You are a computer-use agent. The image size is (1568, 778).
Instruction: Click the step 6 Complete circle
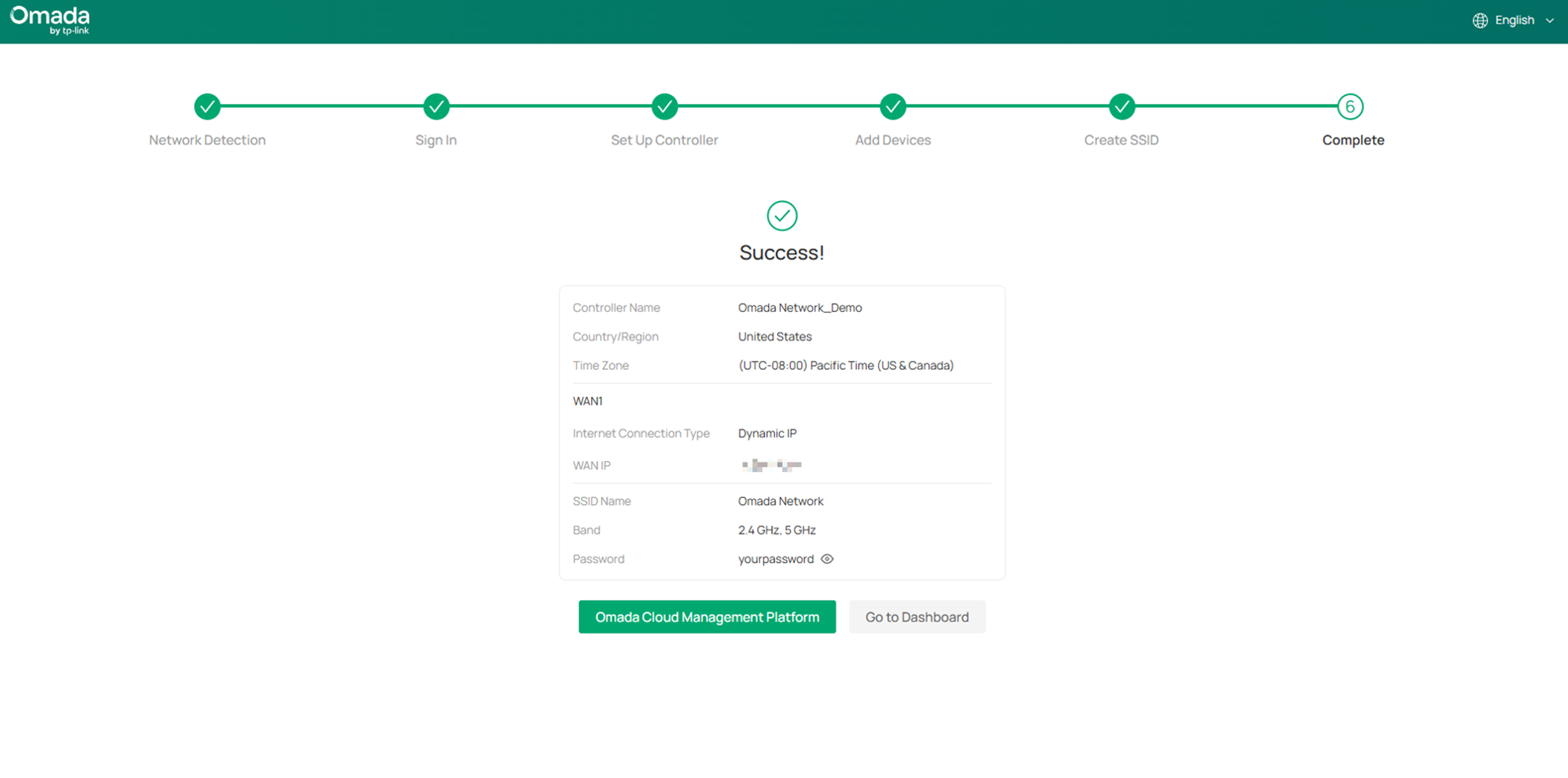click(1350, 106)
